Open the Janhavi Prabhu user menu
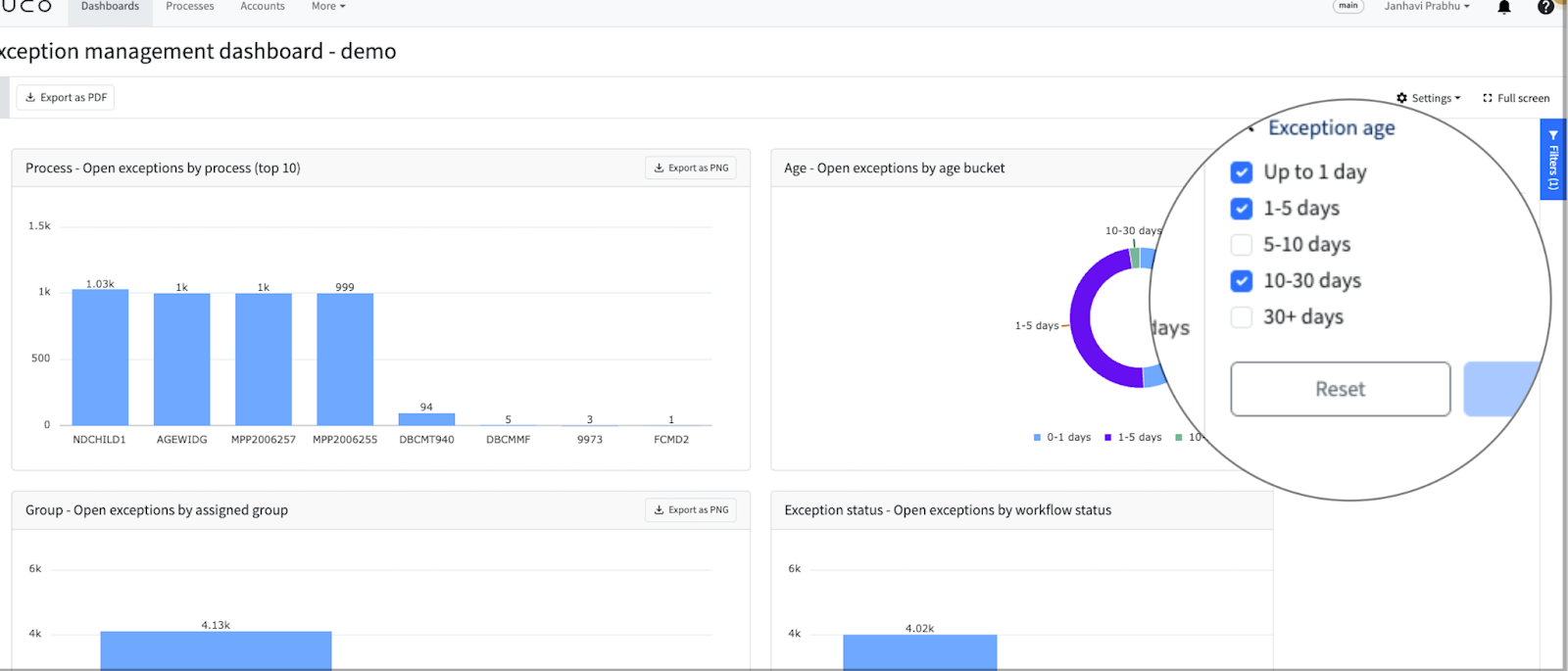The image size is (1568, 671). pyautogui.click(x=1427, y=7)
